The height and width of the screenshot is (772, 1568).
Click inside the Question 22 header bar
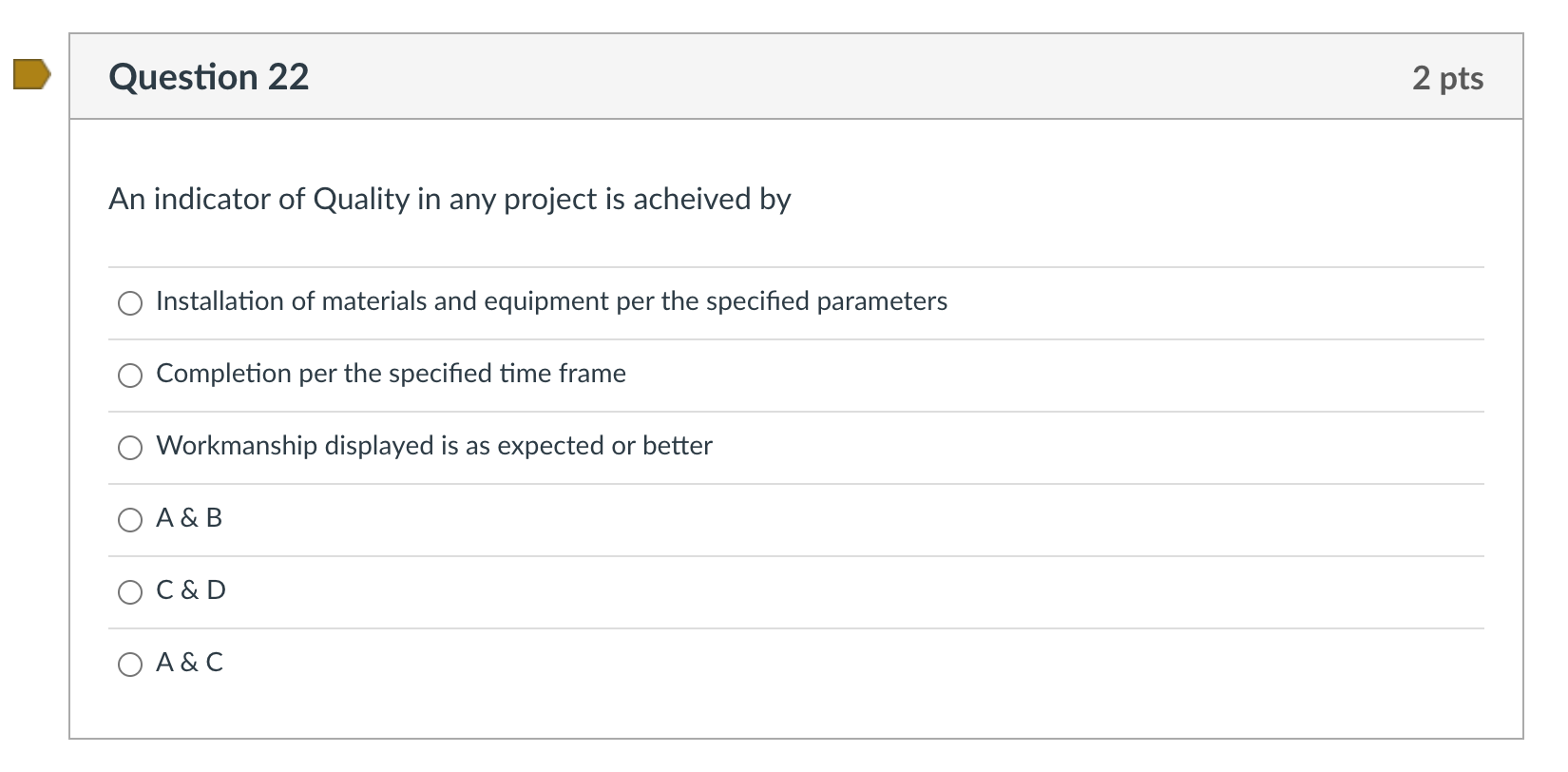coord(760,76)
